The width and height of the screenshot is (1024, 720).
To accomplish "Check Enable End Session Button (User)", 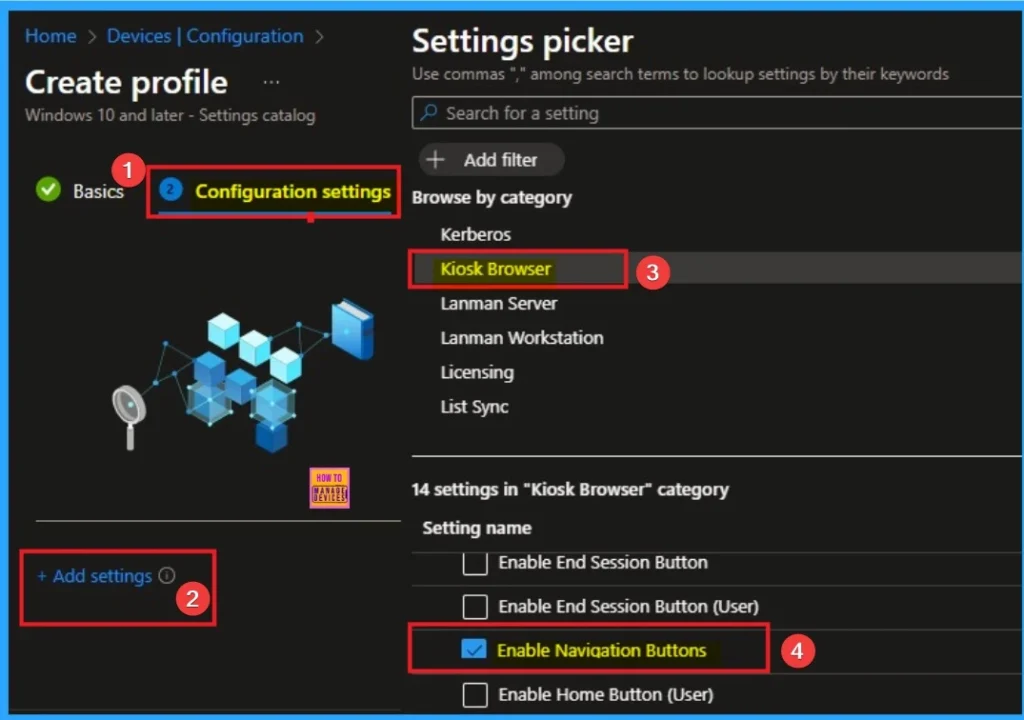I will click(475, 606).
